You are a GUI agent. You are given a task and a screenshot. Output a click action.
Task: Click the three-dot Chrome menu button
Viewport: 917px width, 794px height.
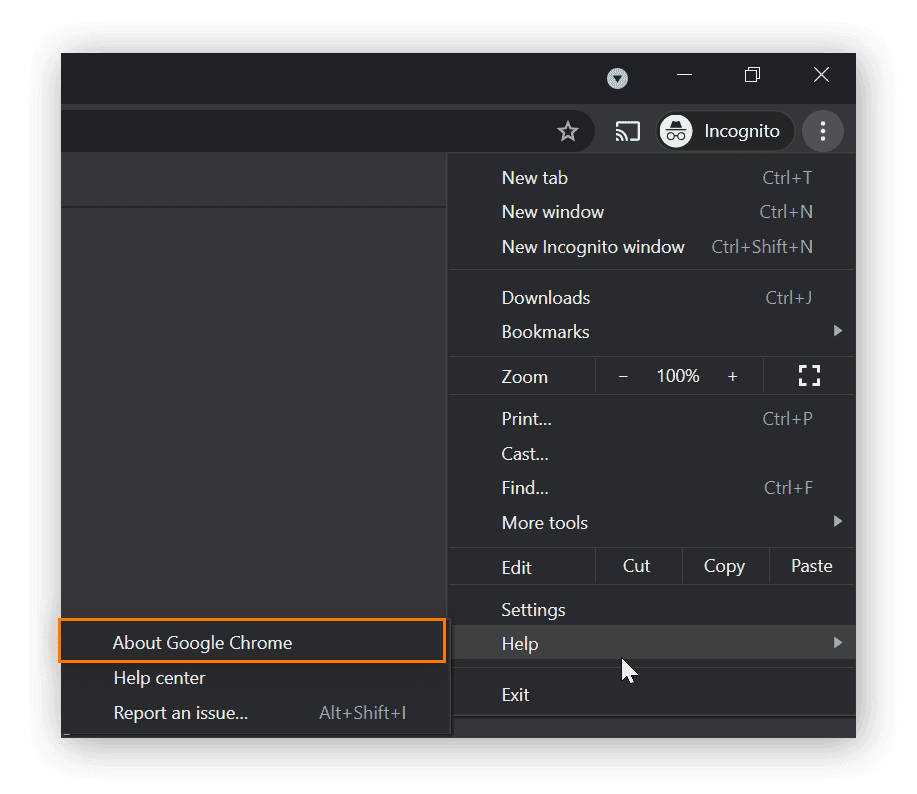click(822, 131)
